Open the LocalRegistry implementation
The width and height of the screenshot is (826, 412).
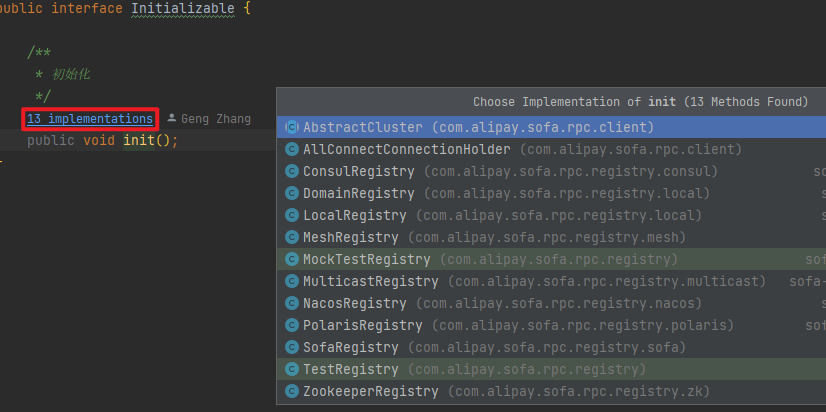pyautogui.click(x=551, y=215)
